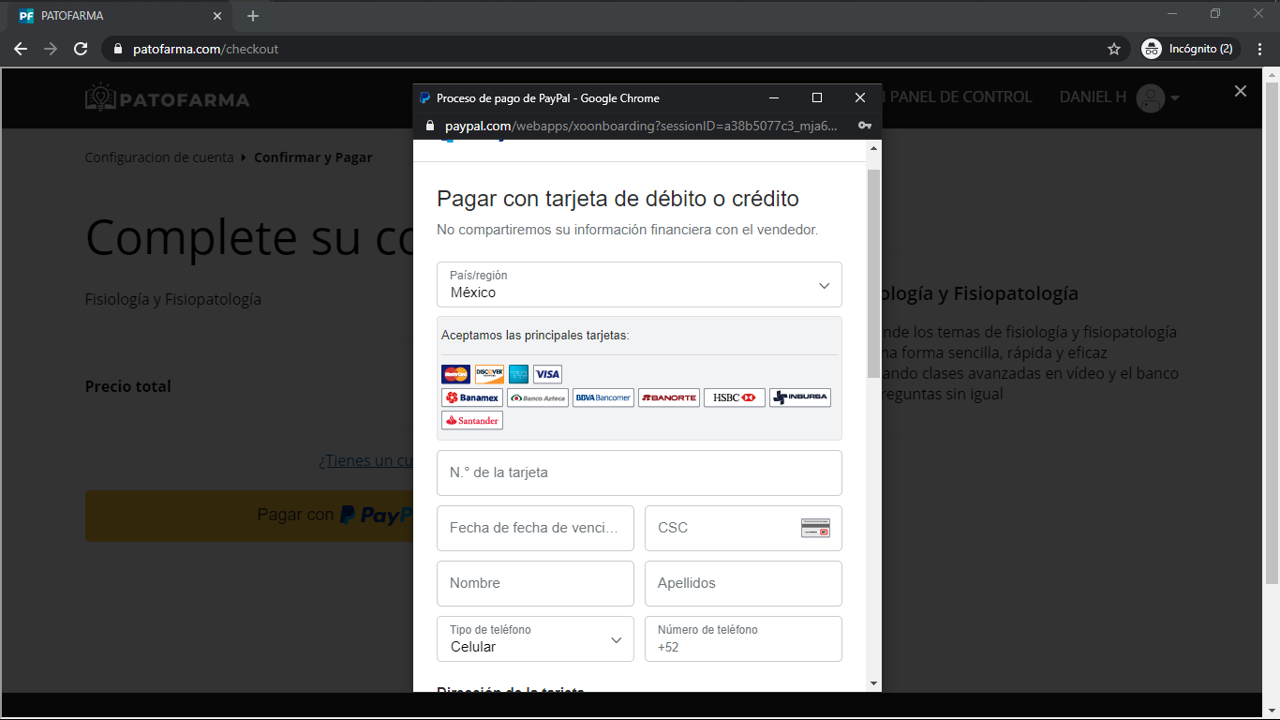The height and width of the screenshot is (720, 1280).
Task: Click the PayPal popup scrollbar up arrow
Action: click(874, 148)
